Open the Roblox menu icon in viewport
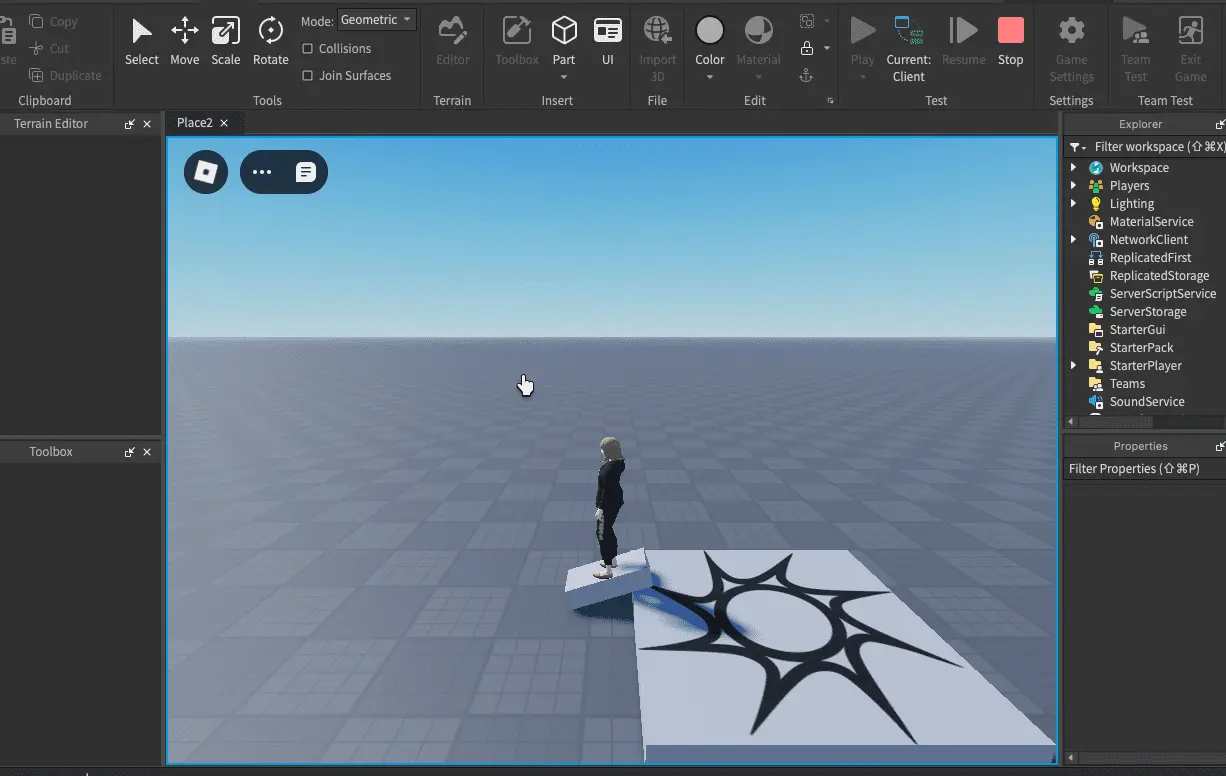Screen dimensions: 1226x776 [x=206, y=172]
